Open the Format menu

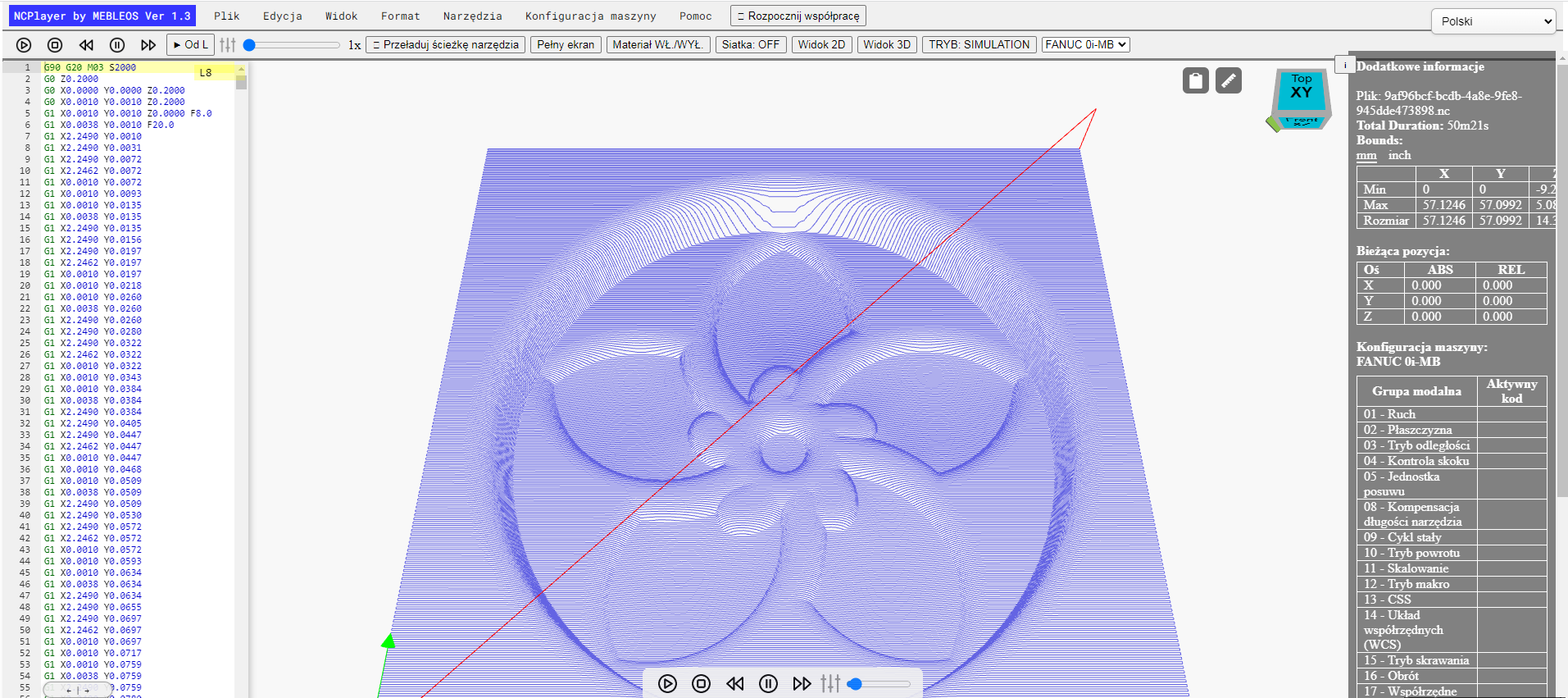(401, 16)
